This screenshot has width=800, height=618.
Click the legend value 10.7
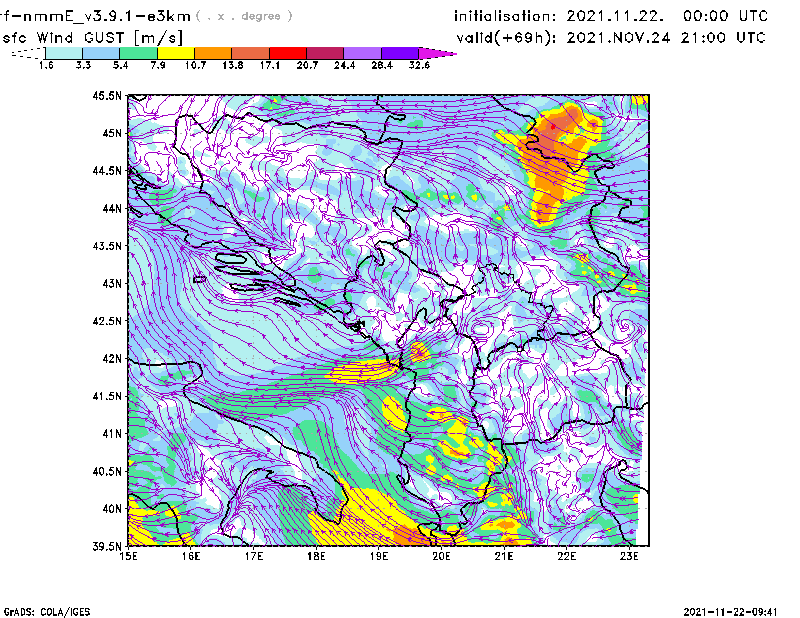click(195, 65)
